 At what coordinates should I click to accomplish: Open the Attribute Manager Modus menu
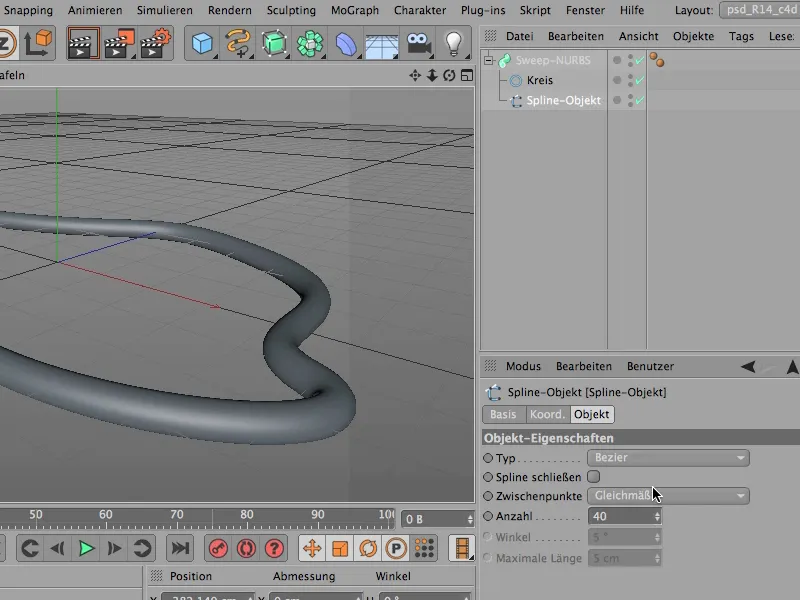(523, 366)
